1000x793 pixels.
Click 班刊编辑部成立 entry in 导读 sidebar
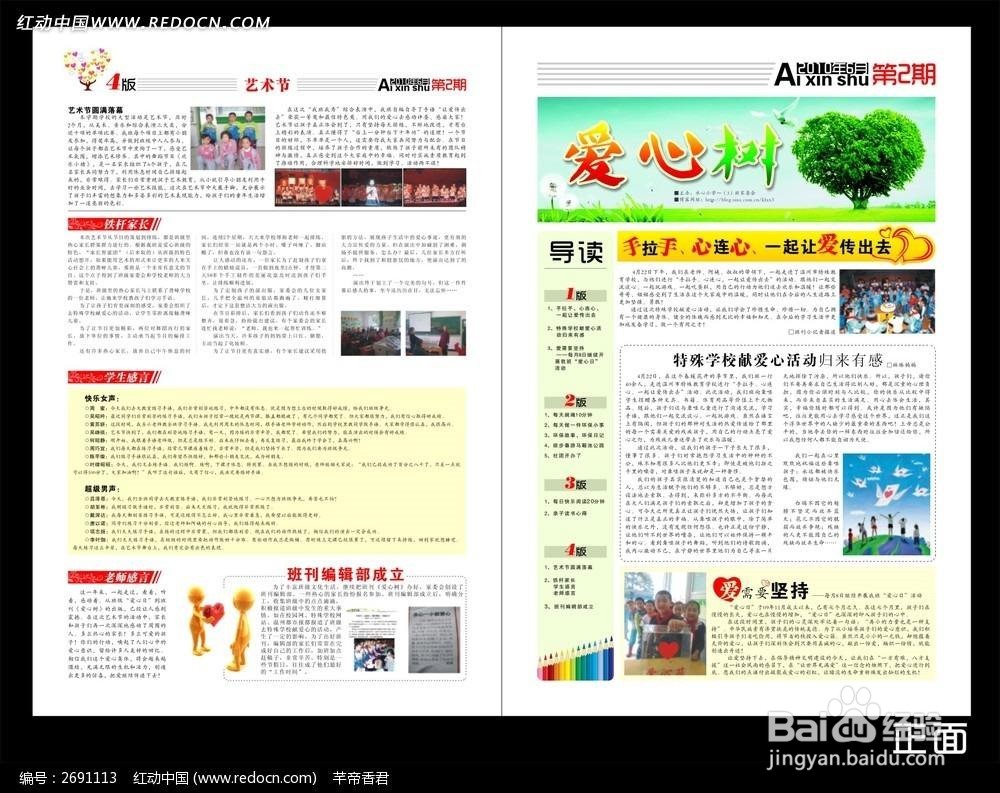tap(571, 606)
